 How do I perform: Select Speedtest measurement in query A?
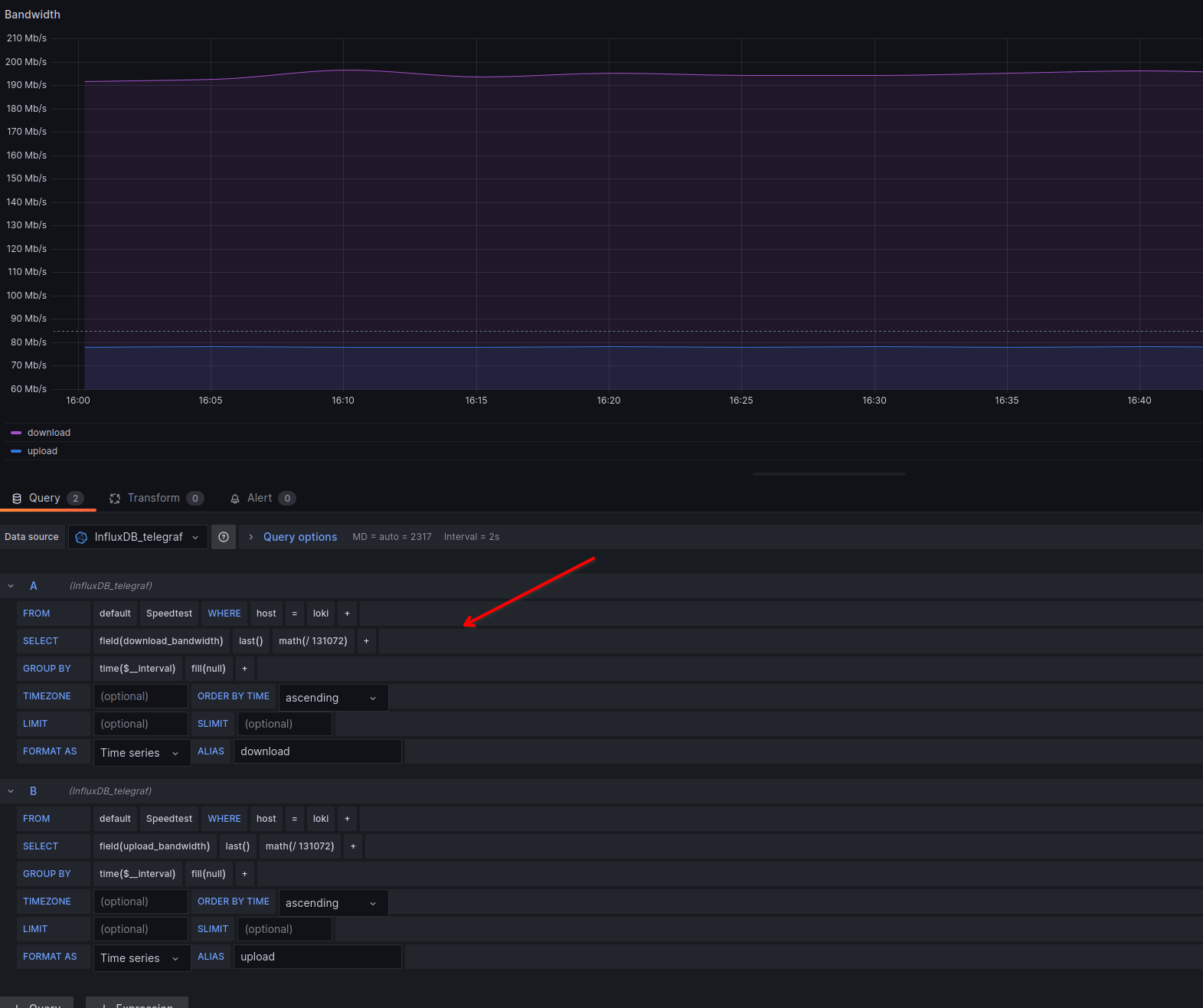(x=169, y=614)
